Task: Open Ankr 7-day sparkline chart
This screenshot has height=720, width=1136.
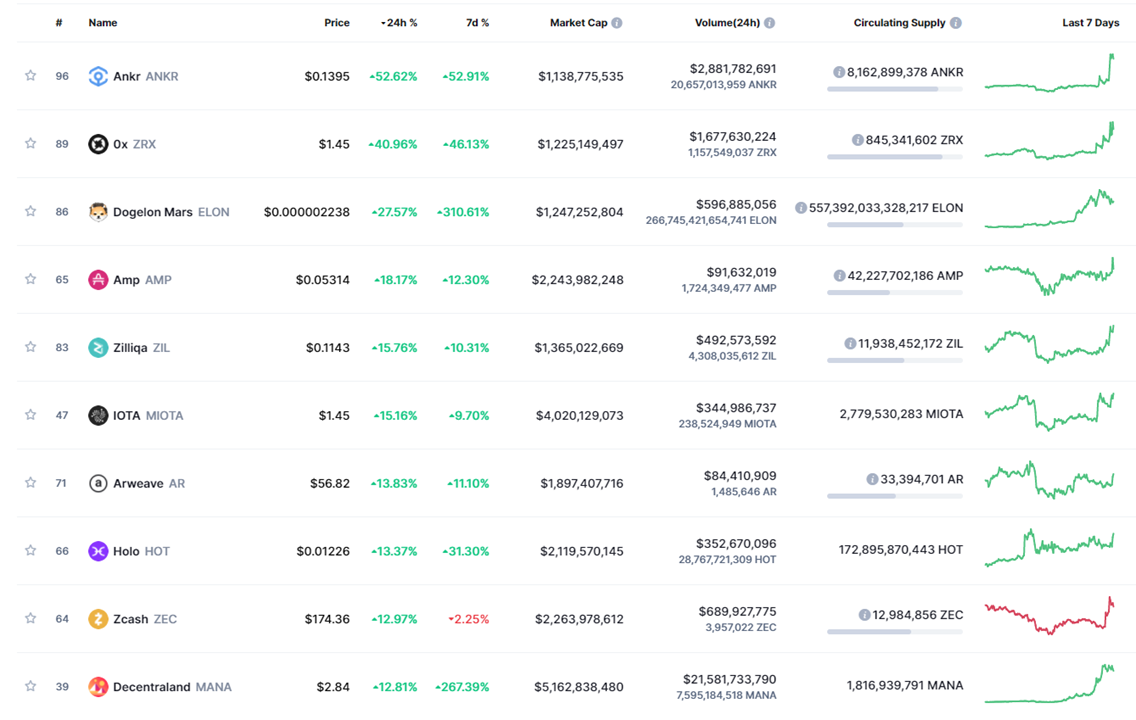Action: pyautogui.click(x=1049, y=72)
